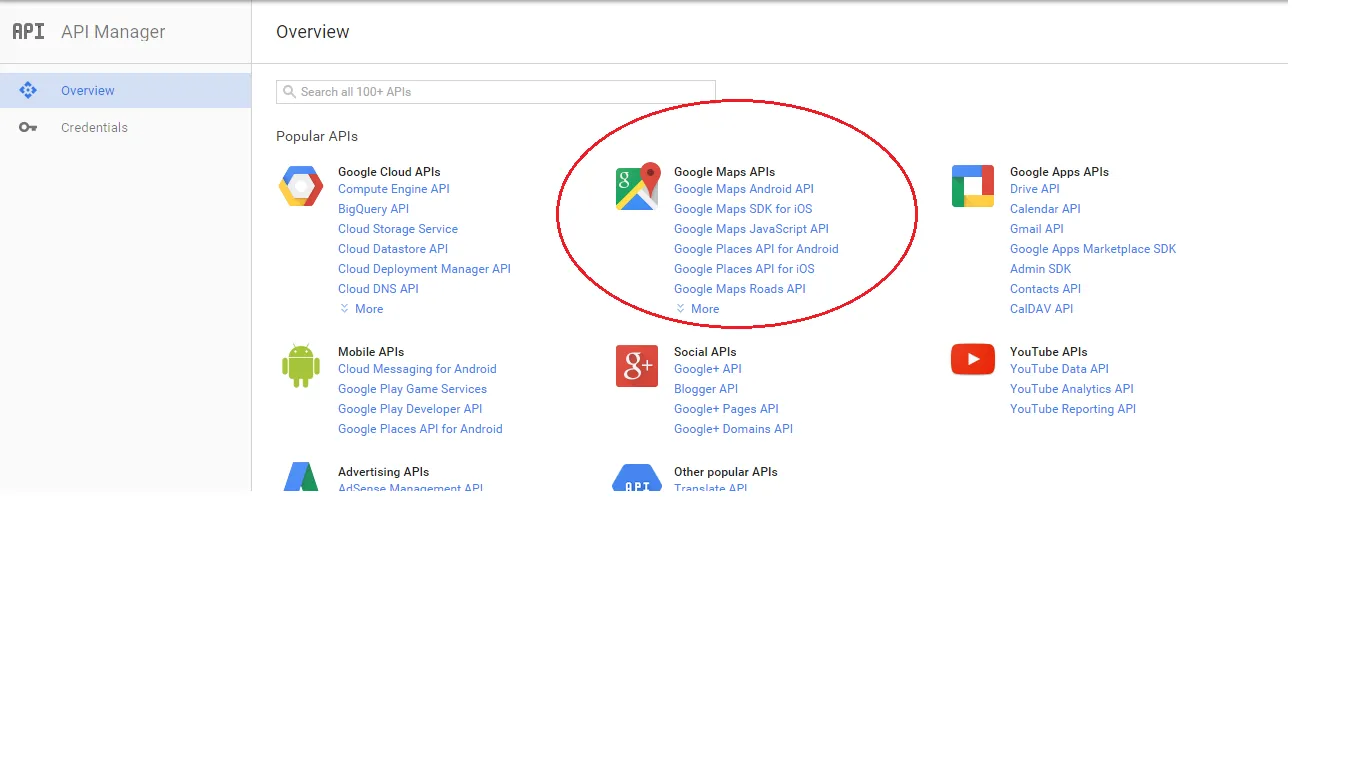Click the Overview page title
1366x768 pixels.
[313, 32]
